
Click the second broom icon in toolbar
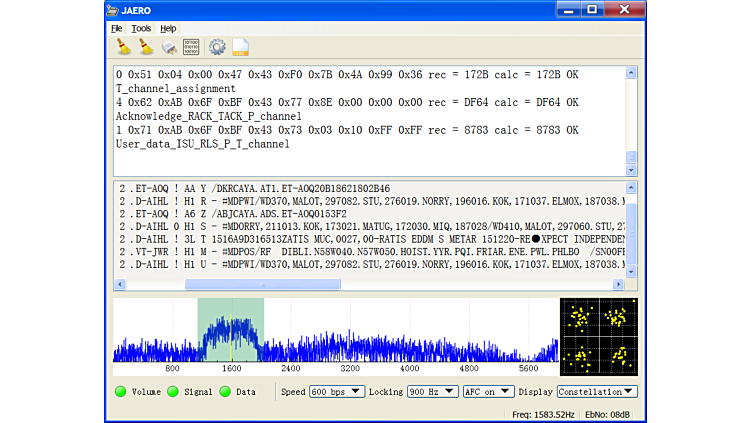point(146,47)
